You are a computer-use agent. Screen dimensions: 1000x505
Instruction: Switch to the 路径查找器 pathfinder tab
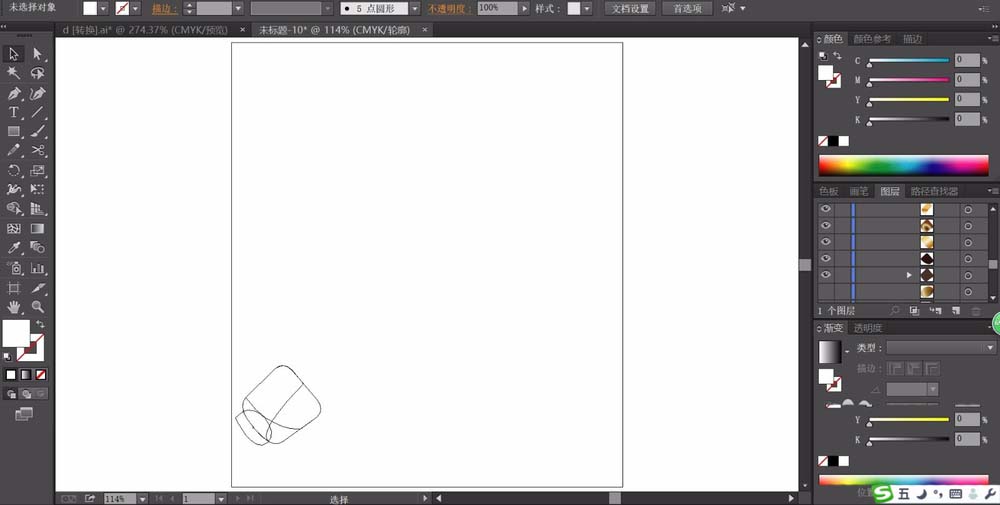pos(934,191)
